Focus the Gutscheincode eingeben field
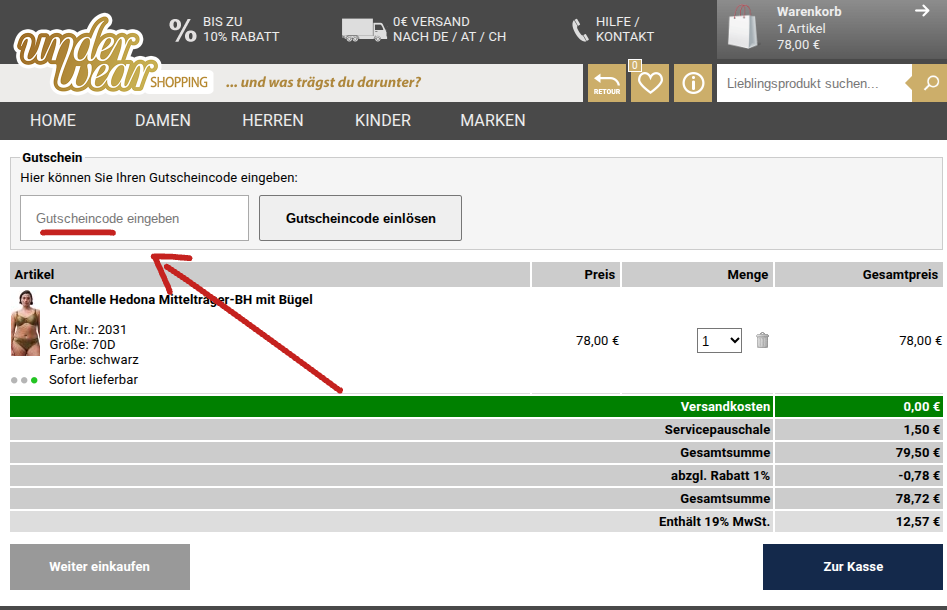The image size is (947, 610). coord(134,218)
